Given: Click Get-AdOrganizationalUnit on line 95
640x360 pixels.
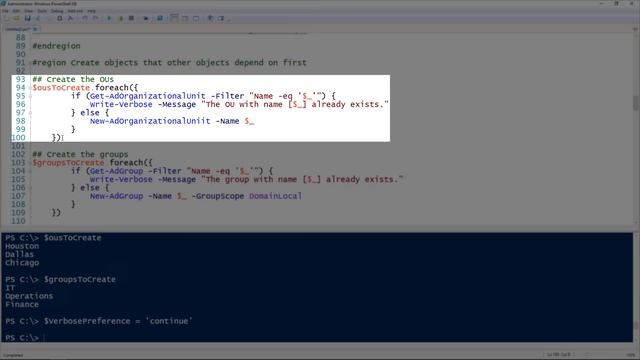Looking at the screenshot, I should click(147, 96).
